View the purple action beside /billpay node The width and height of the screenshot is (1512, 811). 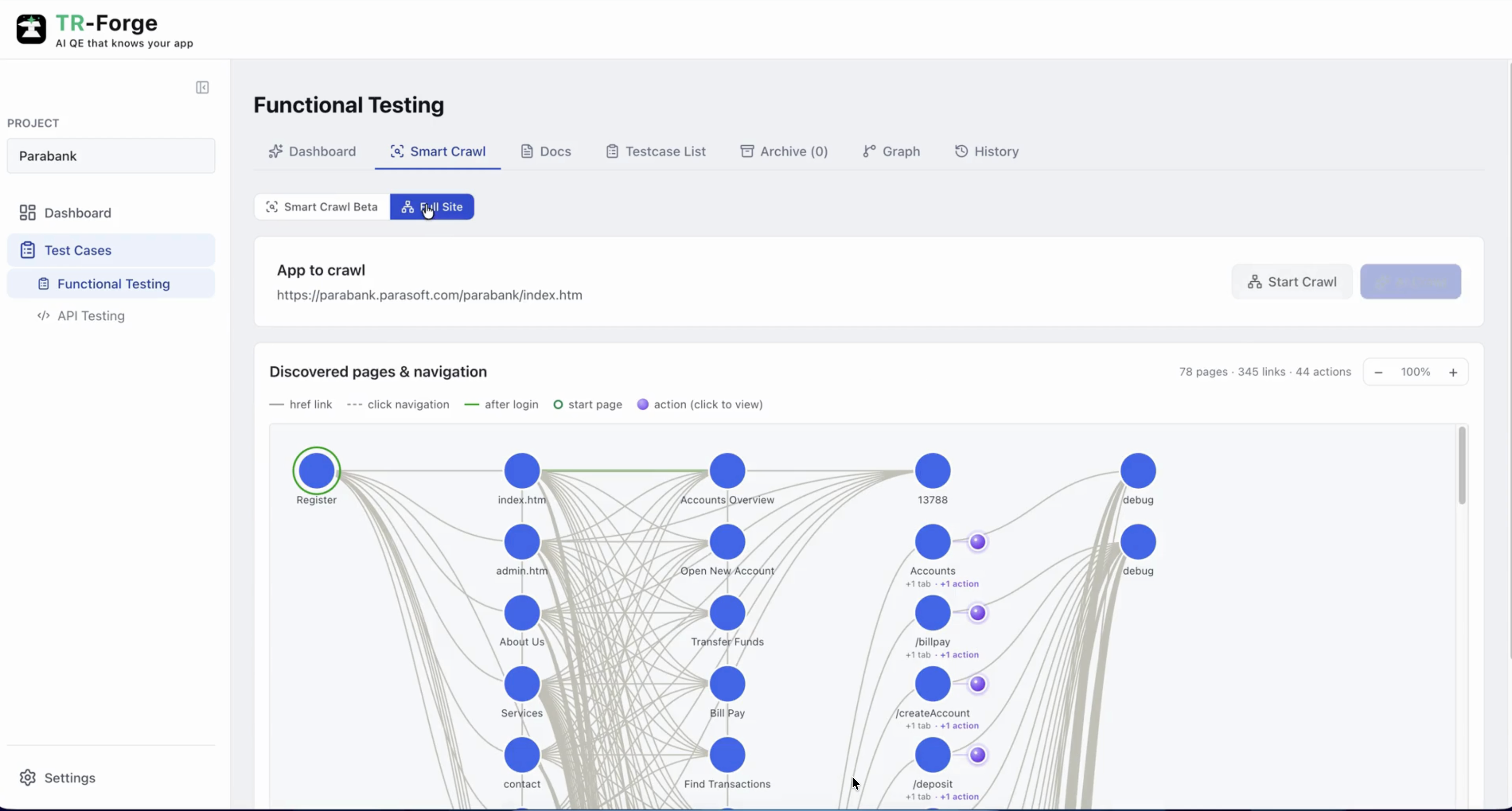click(977, 612)
